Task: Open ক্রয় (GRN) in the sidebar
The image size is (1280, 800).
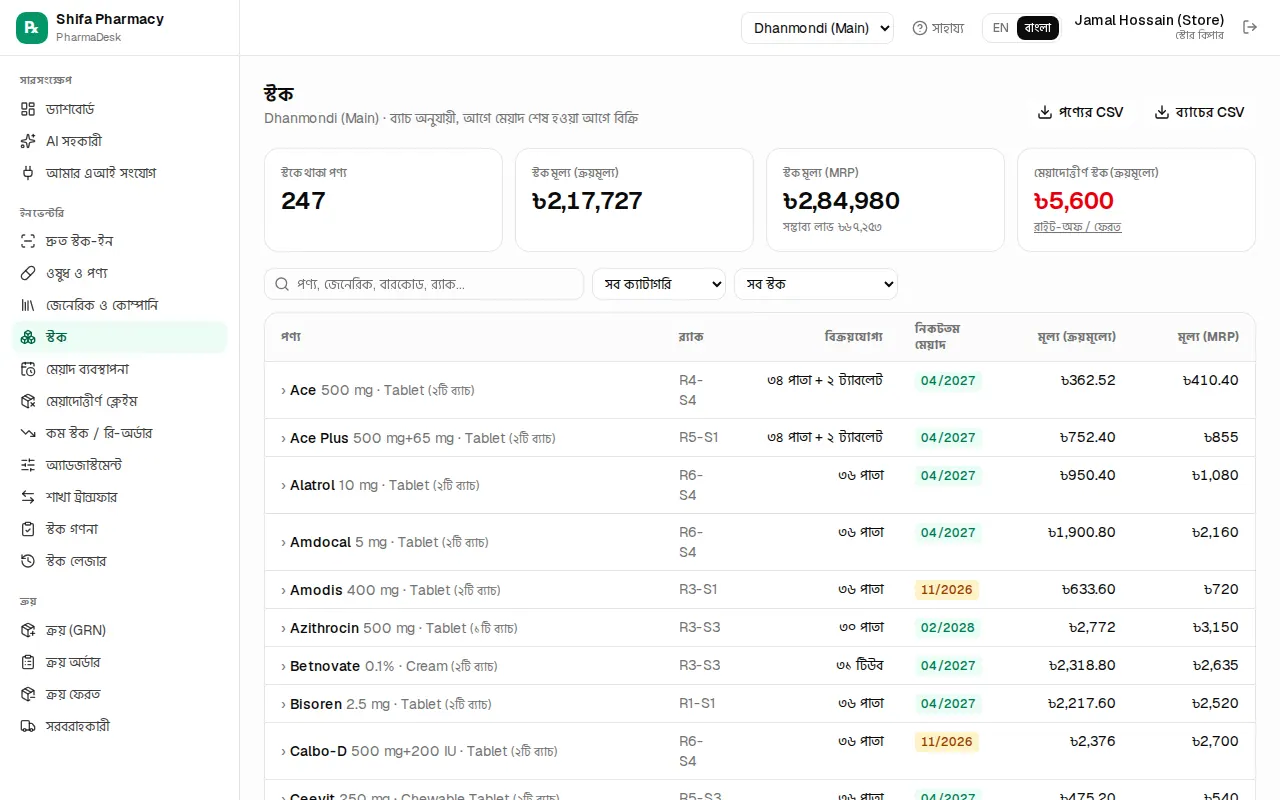Action: [120, 630]
